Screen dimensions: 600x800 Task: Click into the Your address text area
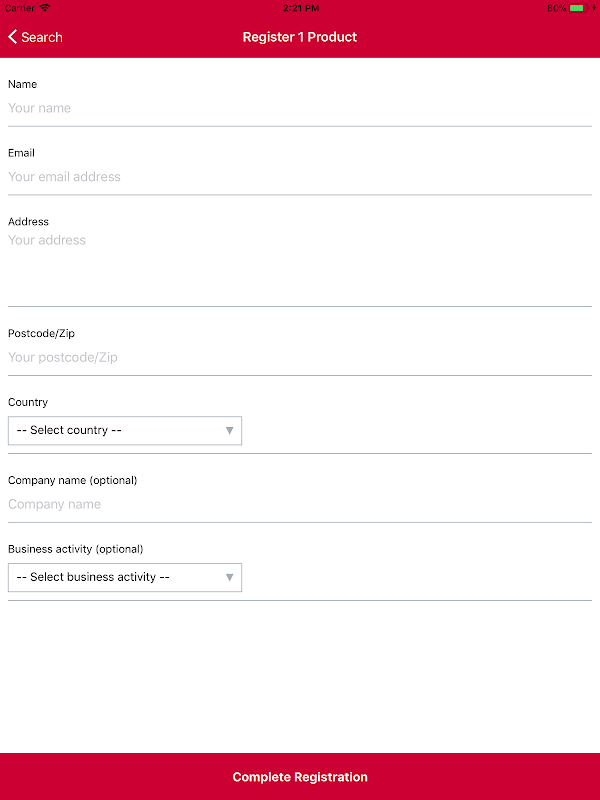click(300, 265)
